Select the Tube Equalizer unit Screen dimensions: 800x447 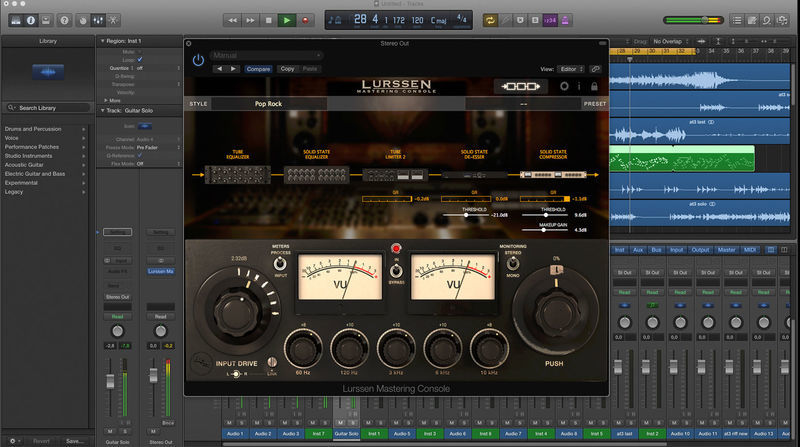(238, 175)
